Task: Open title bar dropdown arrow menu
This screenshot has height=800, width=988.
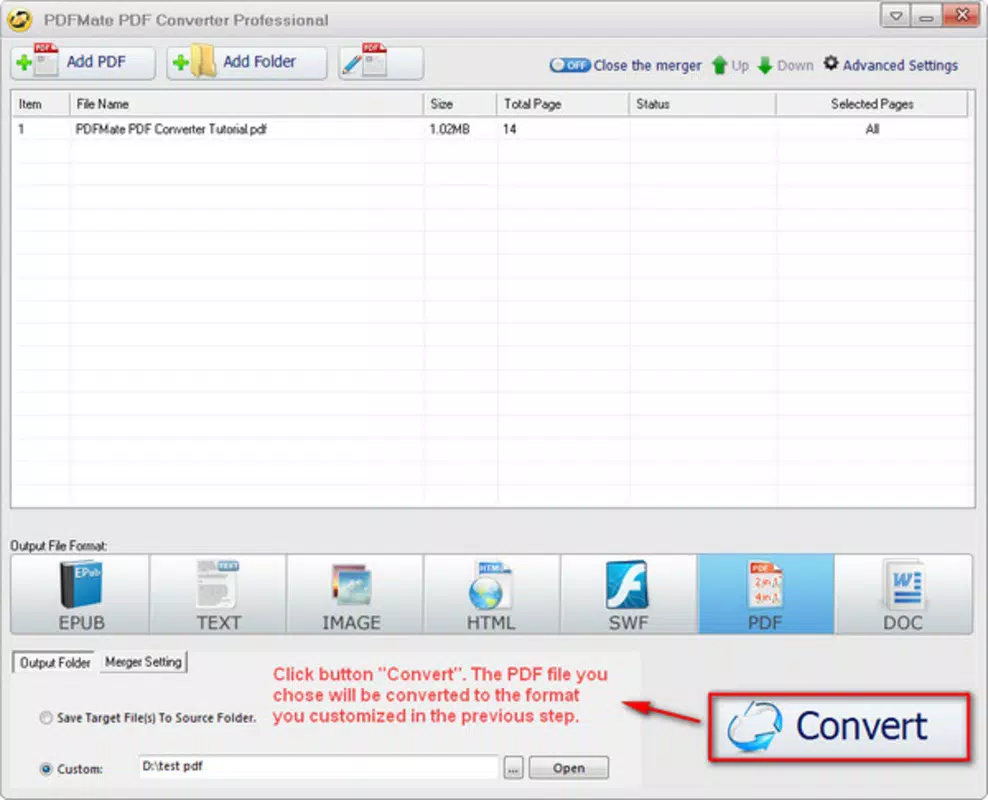Action: tap(895, 16)
